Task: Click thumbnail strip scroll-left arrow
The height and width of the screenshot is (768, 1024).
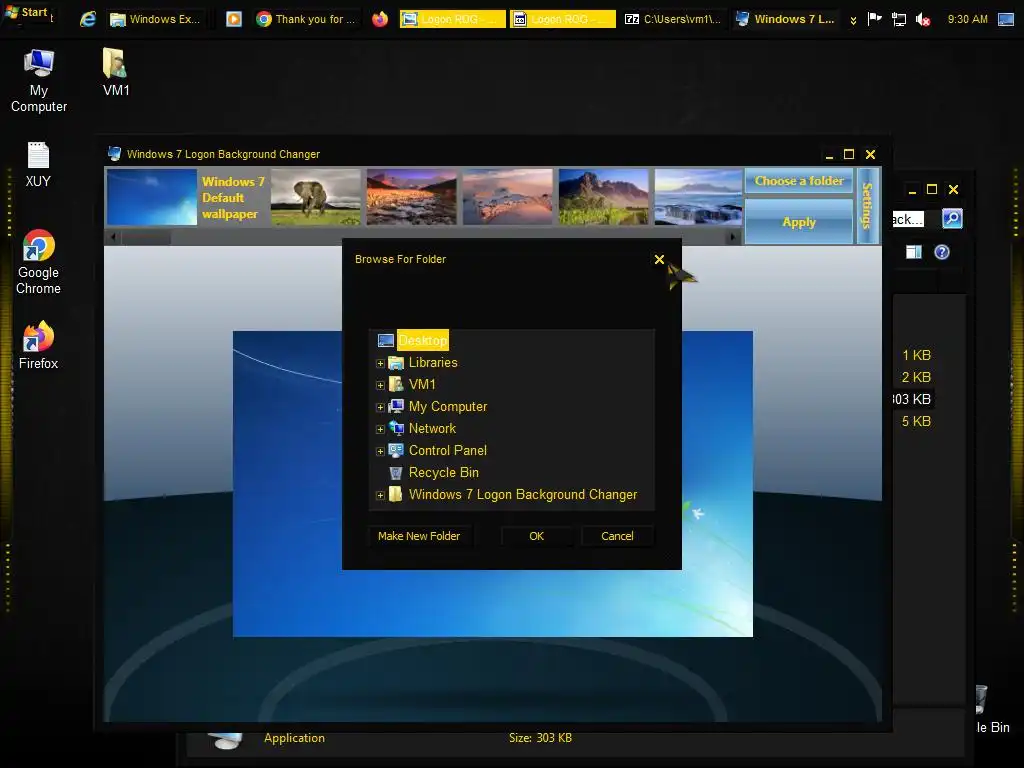Action: click(113, 237)
